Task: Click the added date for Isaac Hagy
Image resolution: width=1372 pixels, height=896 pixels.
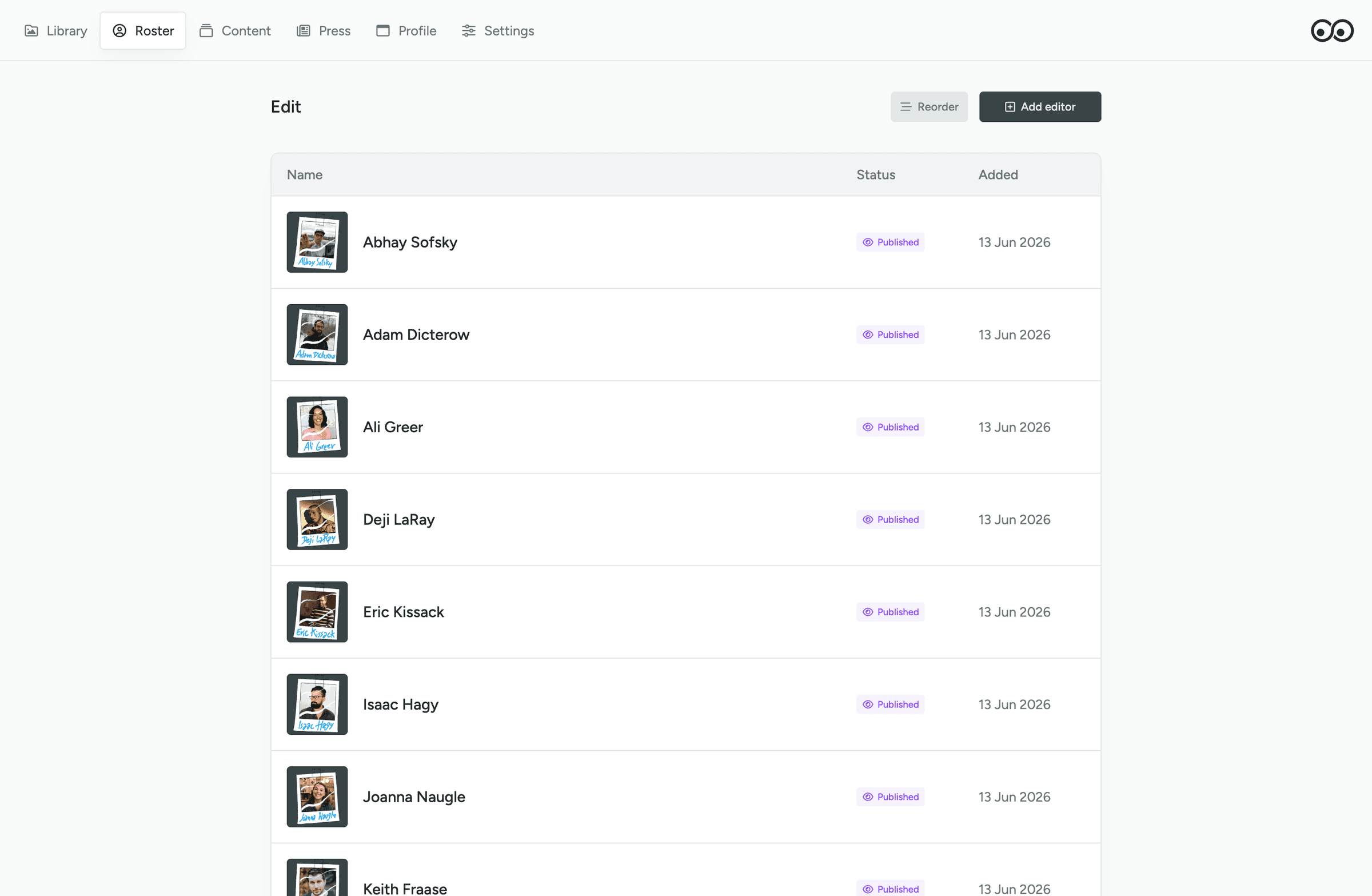Action: tap(1014, 704)
